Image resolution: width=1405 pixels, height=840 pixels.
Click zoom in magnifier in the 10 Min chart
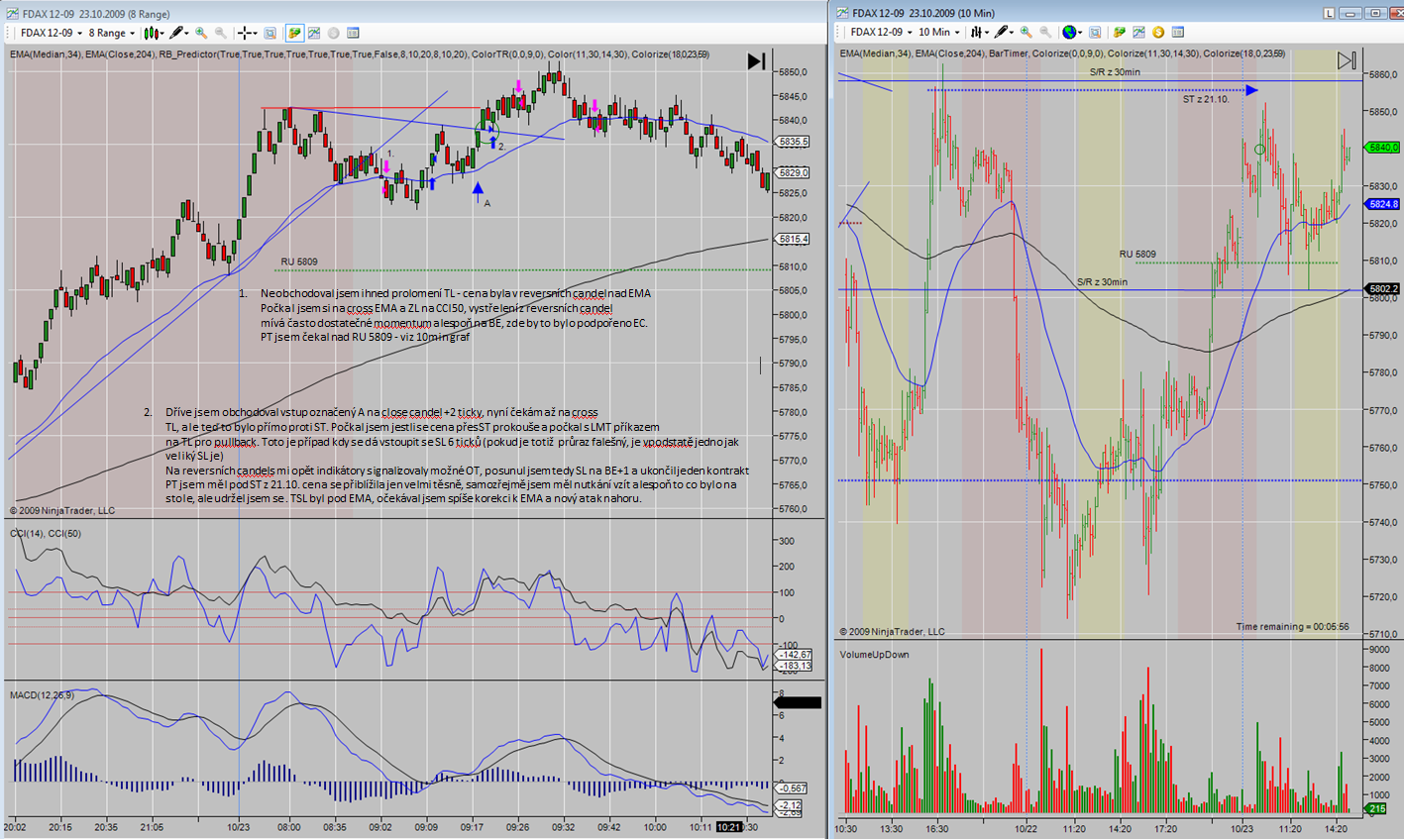pos(1027,32)
